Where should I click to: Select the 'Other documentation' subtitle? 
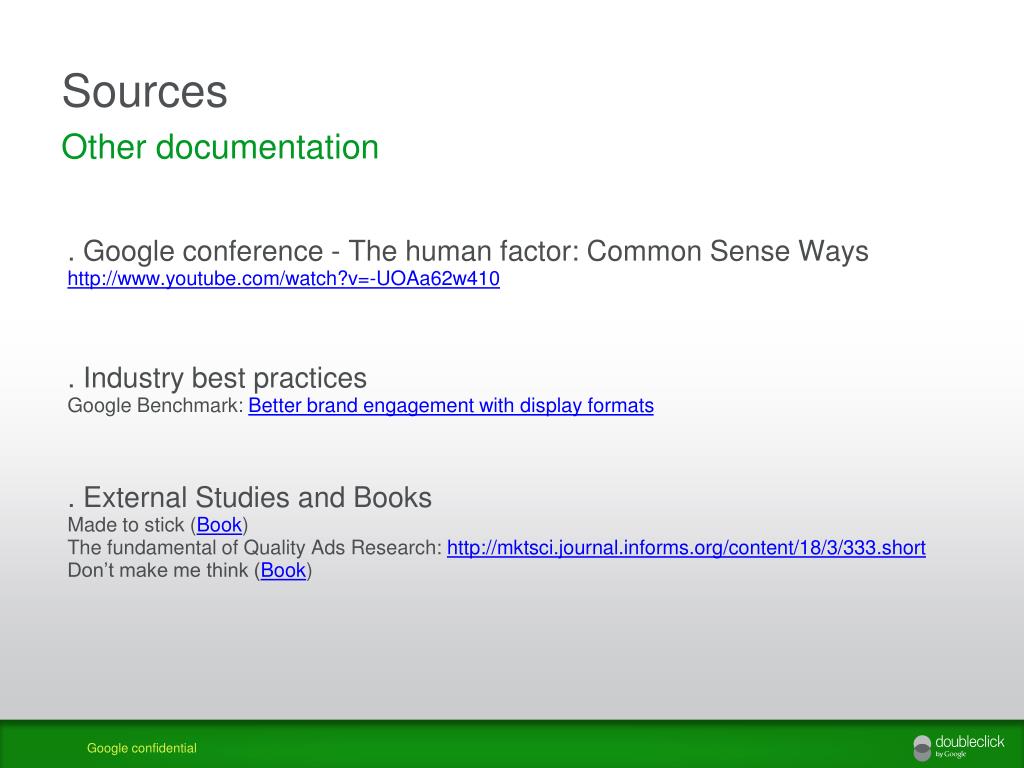tap(220, 146)
